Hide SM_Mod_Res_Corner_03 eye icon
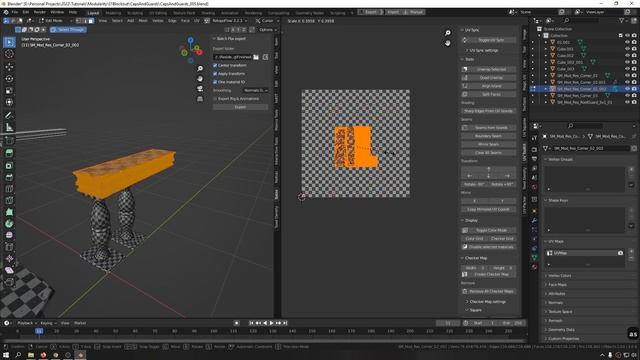Viewport: 640px width, 360px height. (x=627, y=96)
